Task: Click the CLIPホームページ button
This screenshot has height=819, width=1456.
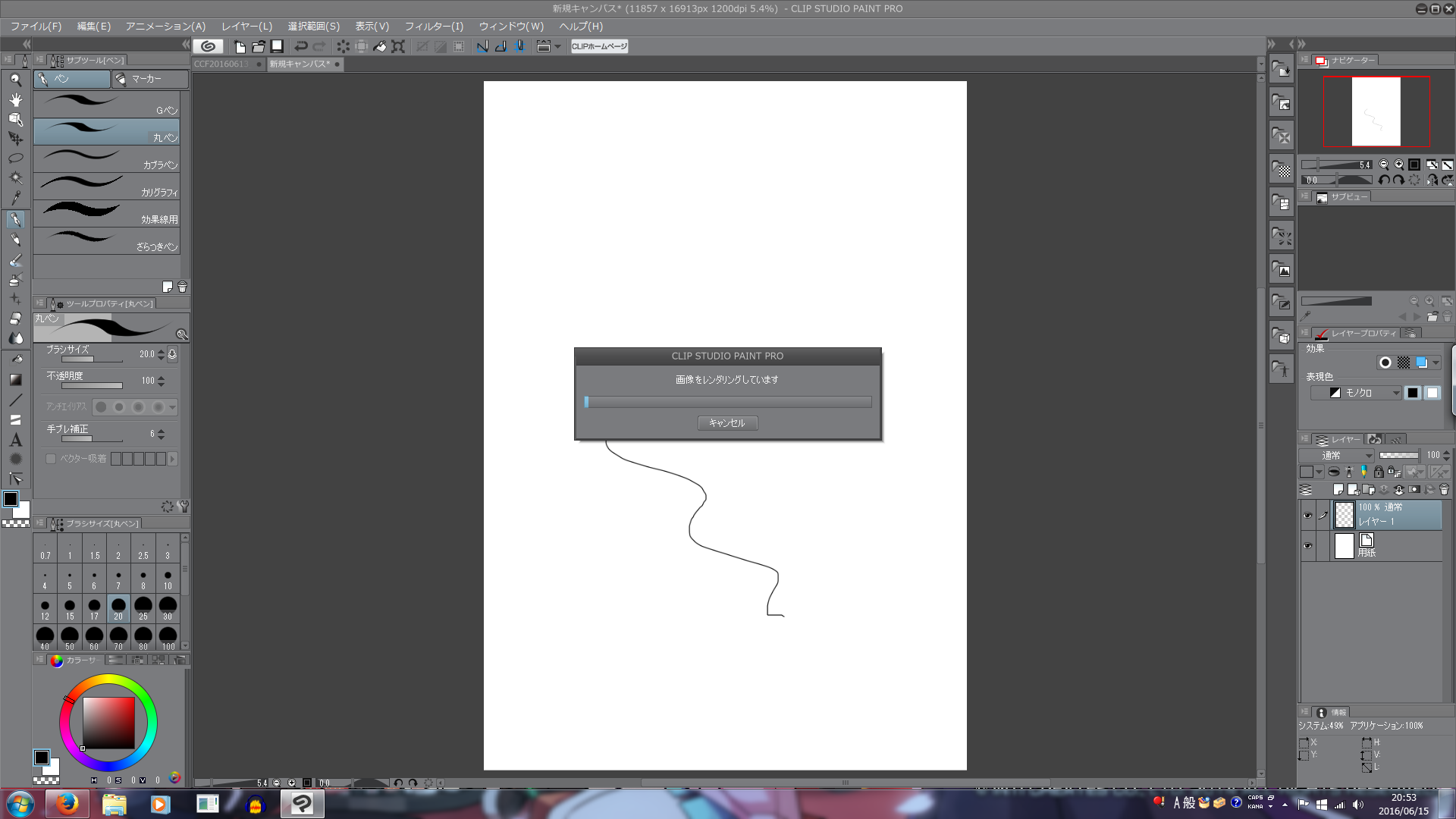Action: pyautogui.click(x=599, y=46)
